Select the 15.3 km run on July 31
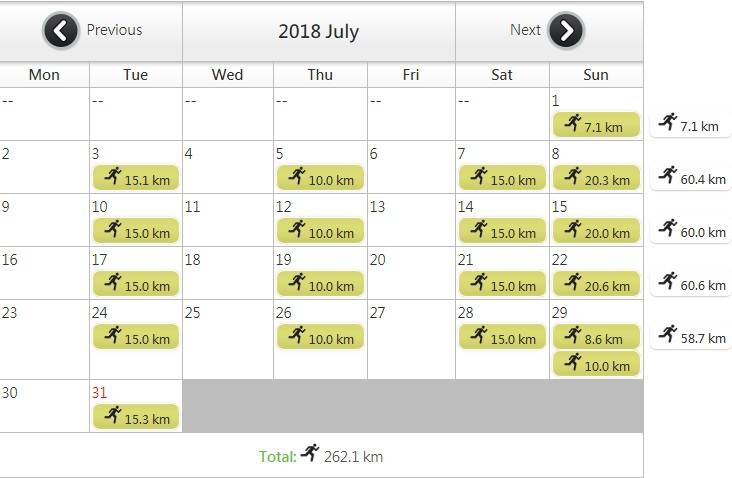 point(136,416)
